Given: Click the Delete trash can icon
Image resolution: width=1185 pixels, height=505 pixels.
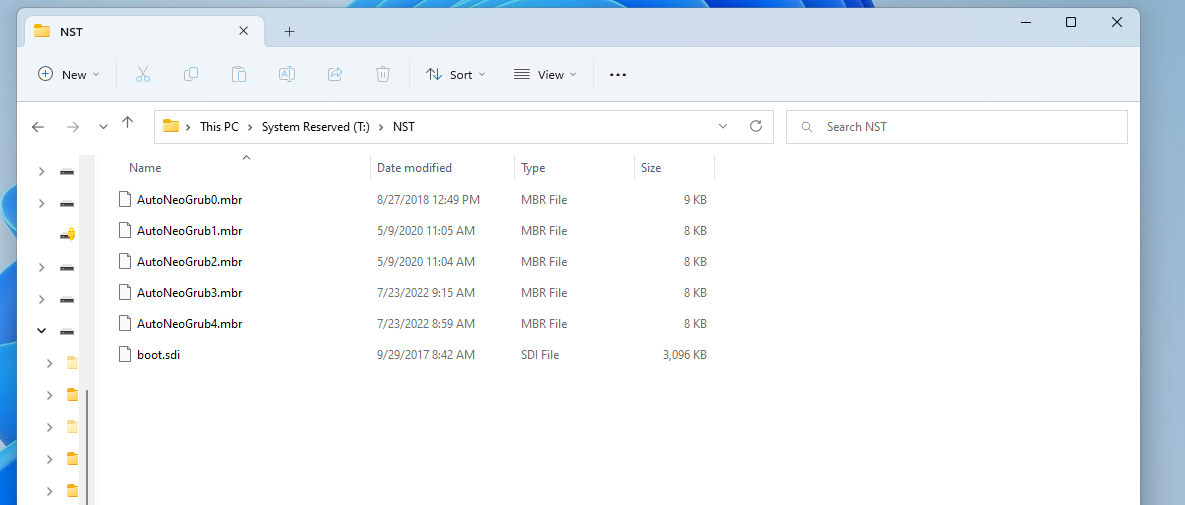Looking at the screenshot, I should (x=383, y=74).
